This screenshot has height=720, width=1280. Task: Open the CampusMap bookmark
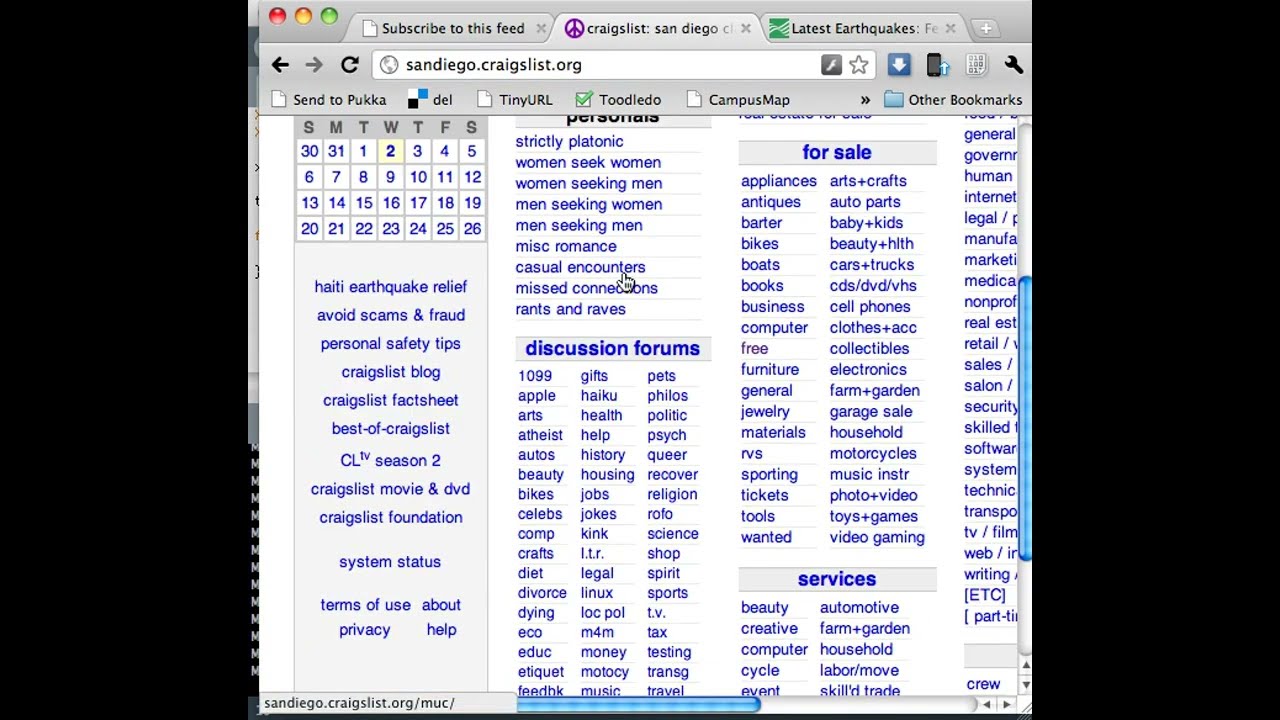coord(738,100)
